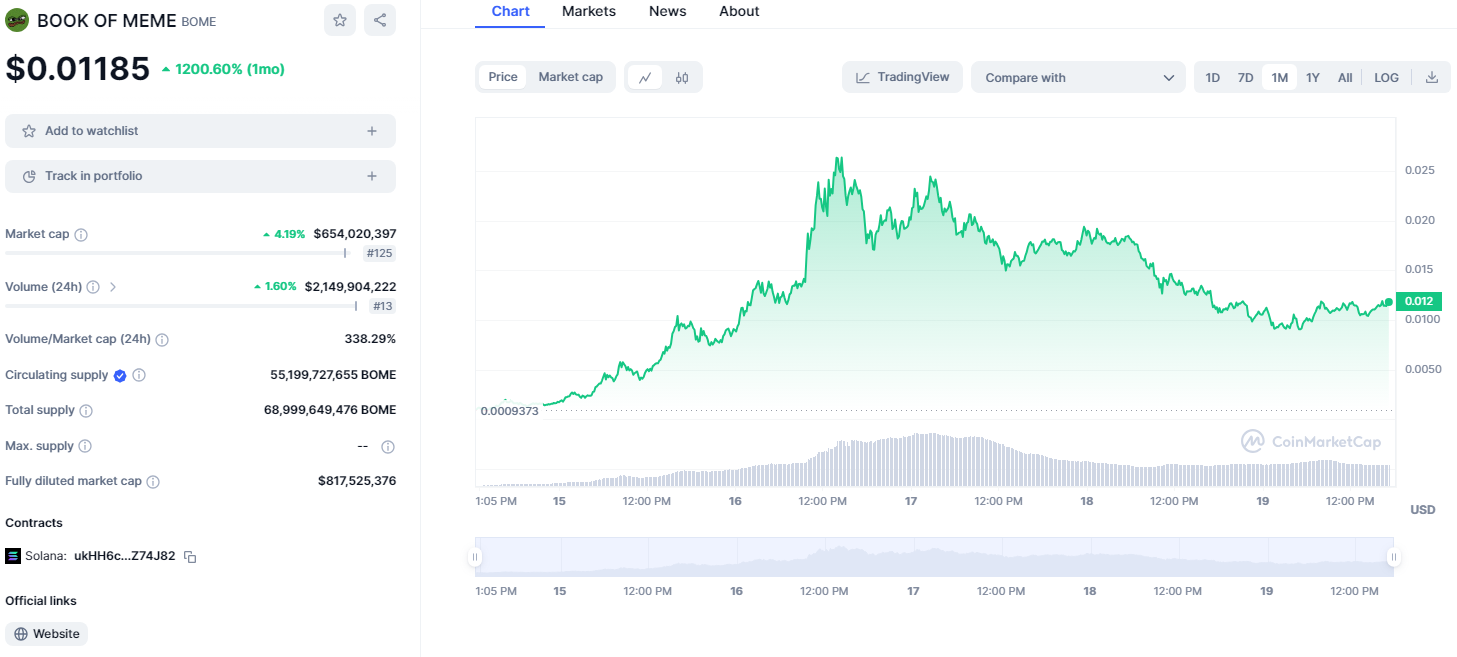The image size is (1457, 657).
Task: Toggle chart to Price view
Action: pyautogui.click(x=503, y=77)
